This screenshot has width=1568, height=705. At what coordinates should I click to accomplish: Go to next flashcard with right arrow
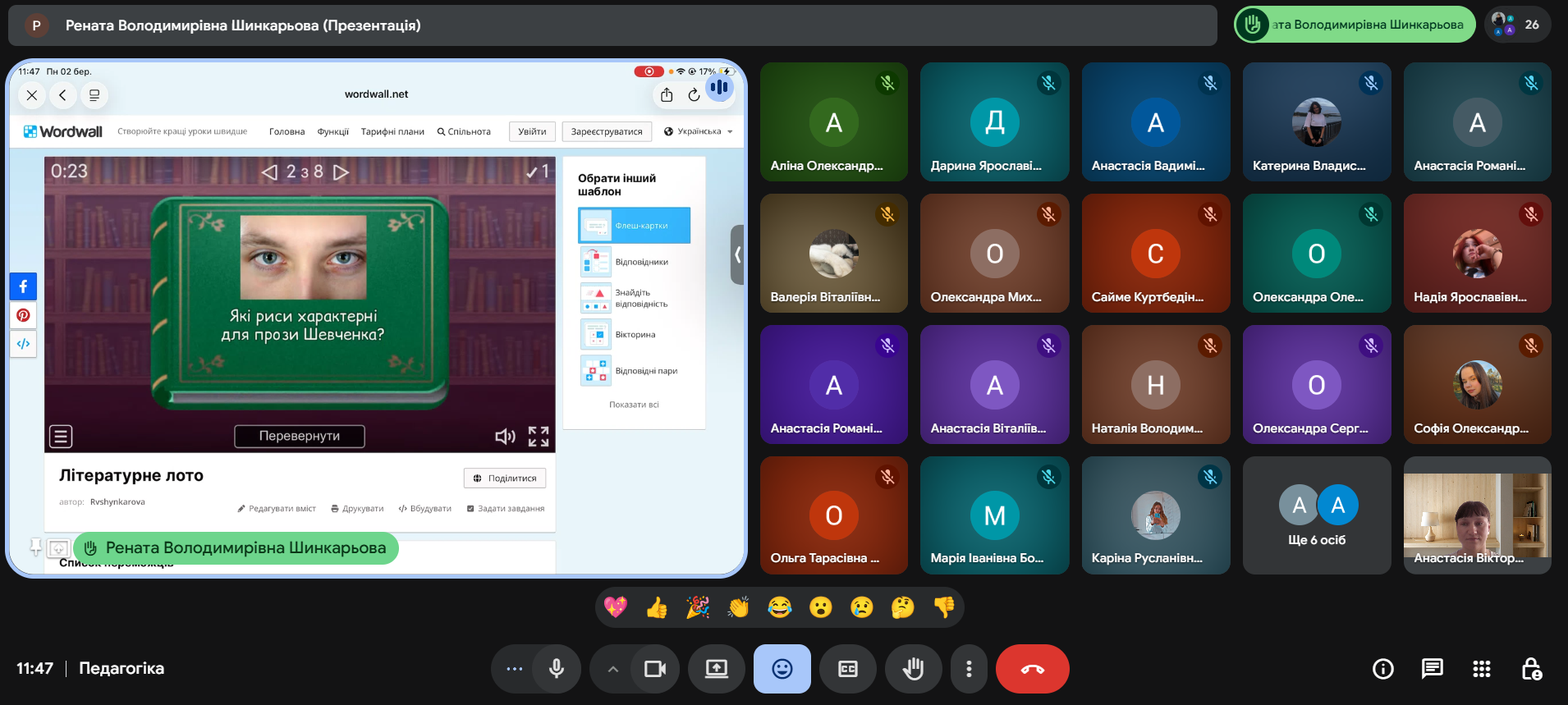click(x=342, y=172)
